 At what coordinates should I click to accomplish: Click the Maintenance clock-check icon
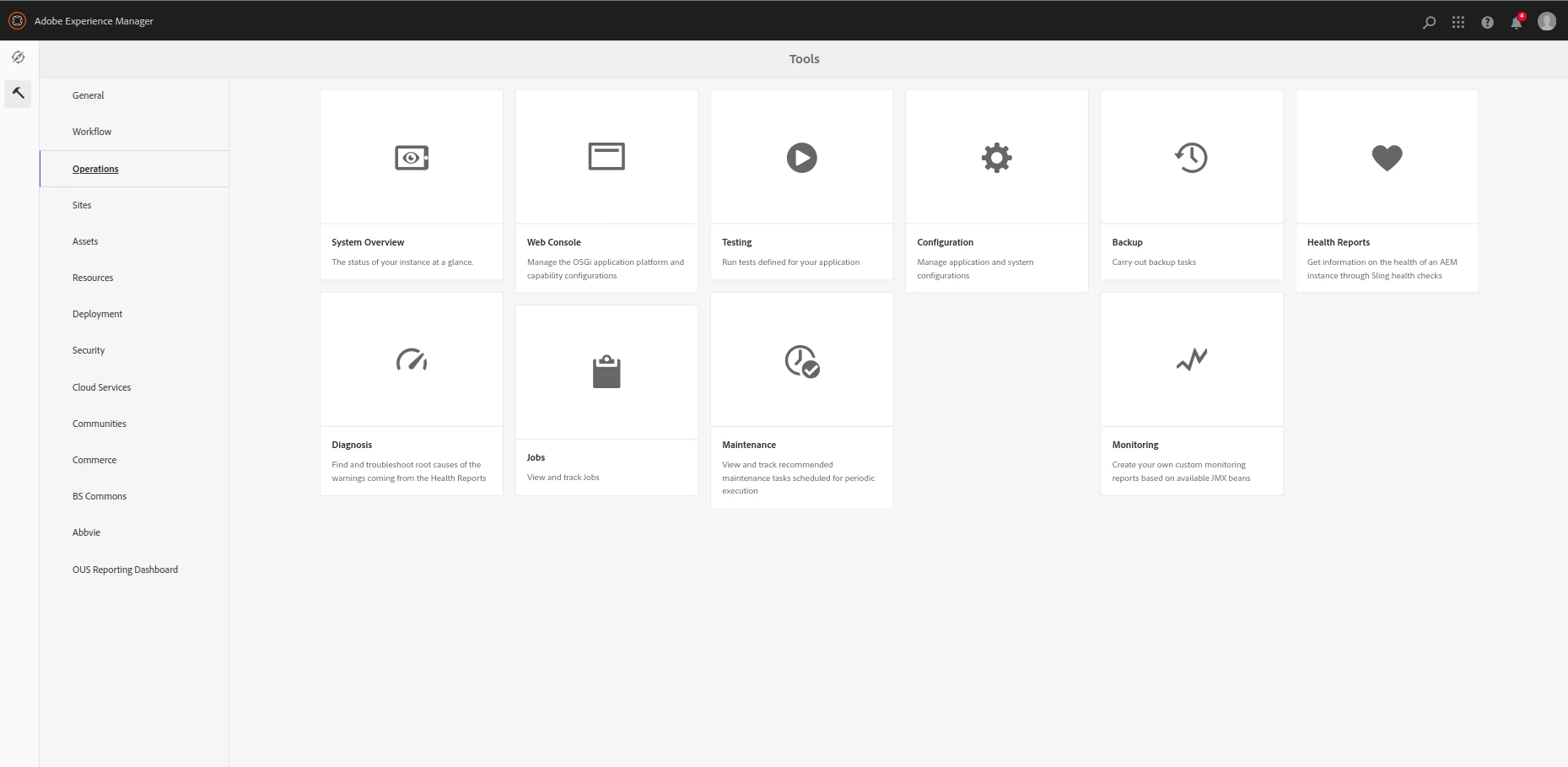point(802,361)
